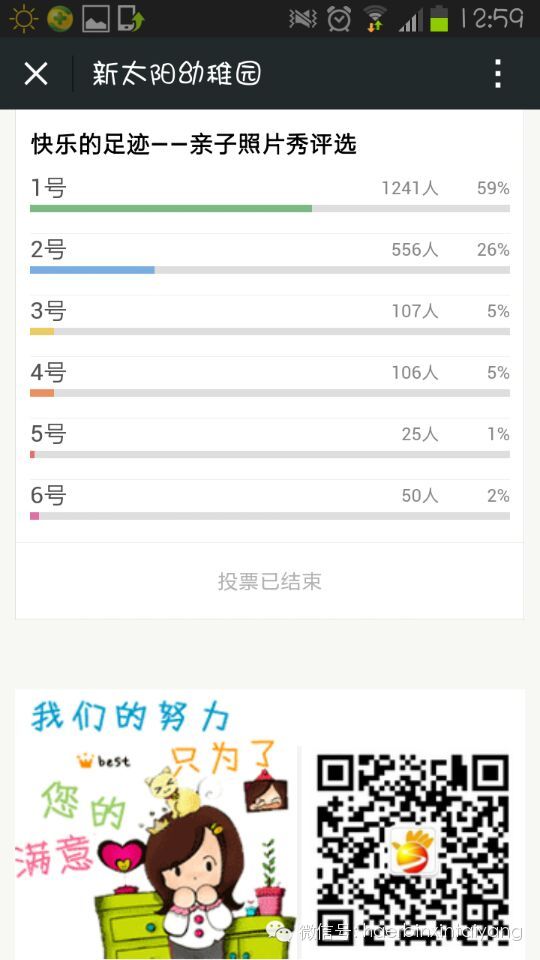Tap the device upload notification icon
This screenshot has width=540, height=960.
click(x=130, y=19)
